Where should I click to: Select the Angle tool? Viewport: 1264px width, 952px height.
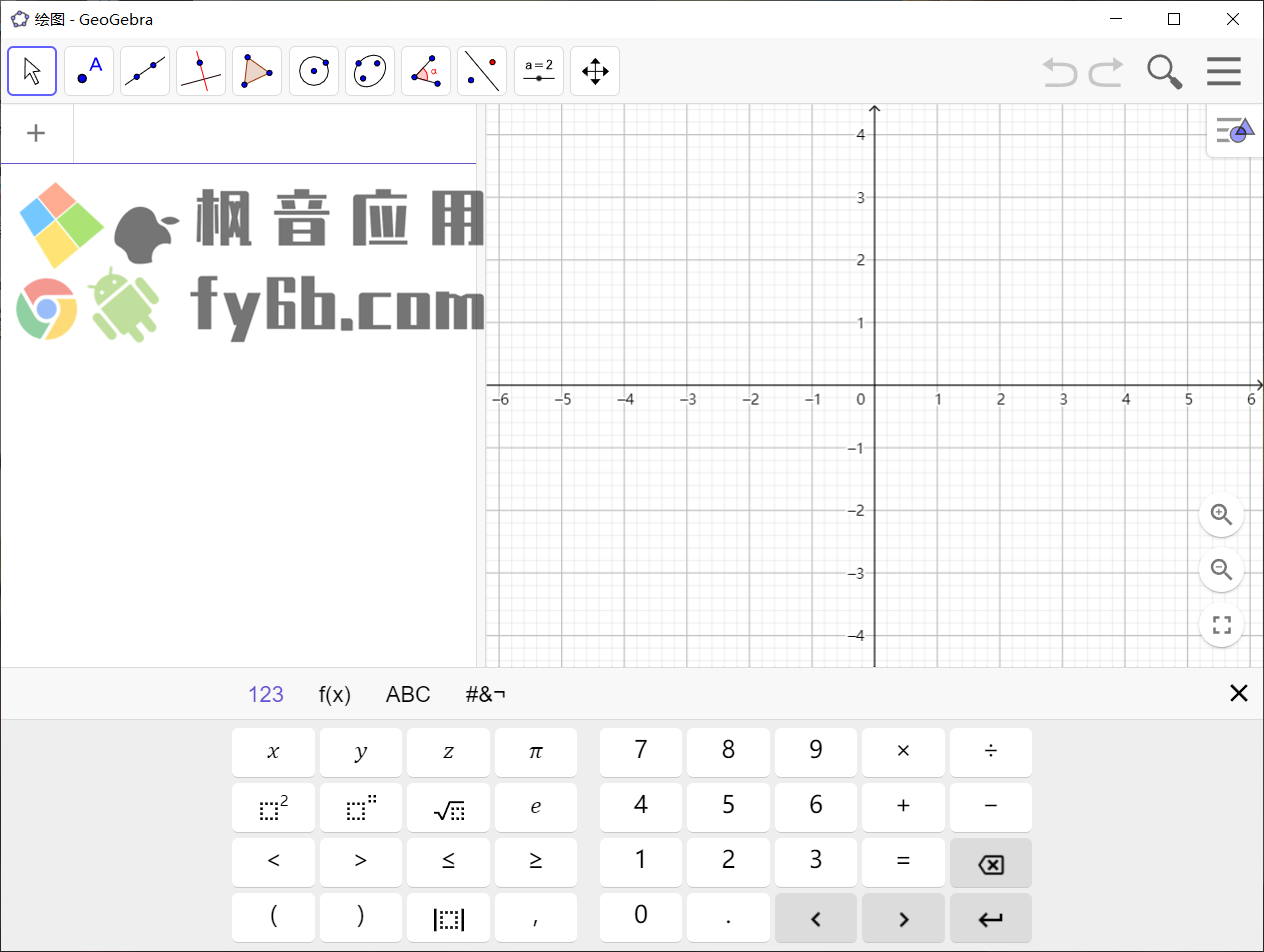pos(426,71)
